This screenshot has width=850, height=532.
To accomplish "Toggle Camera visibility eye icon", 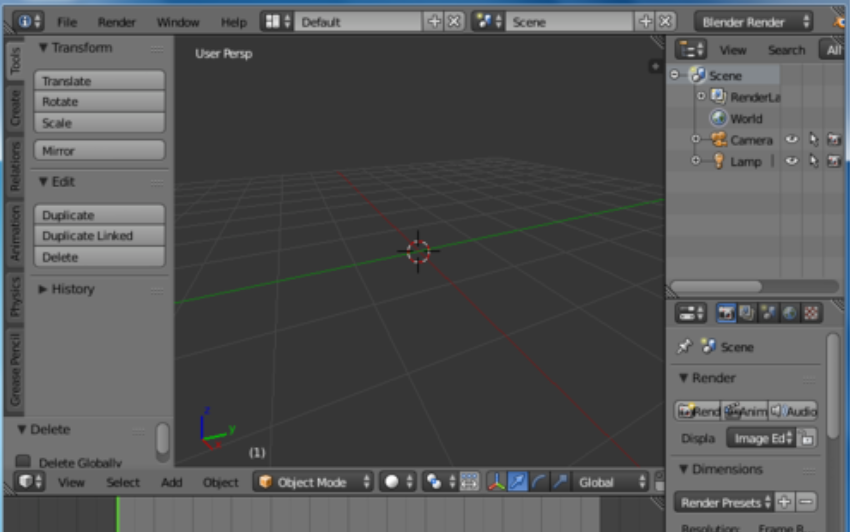I will [791, 140].
